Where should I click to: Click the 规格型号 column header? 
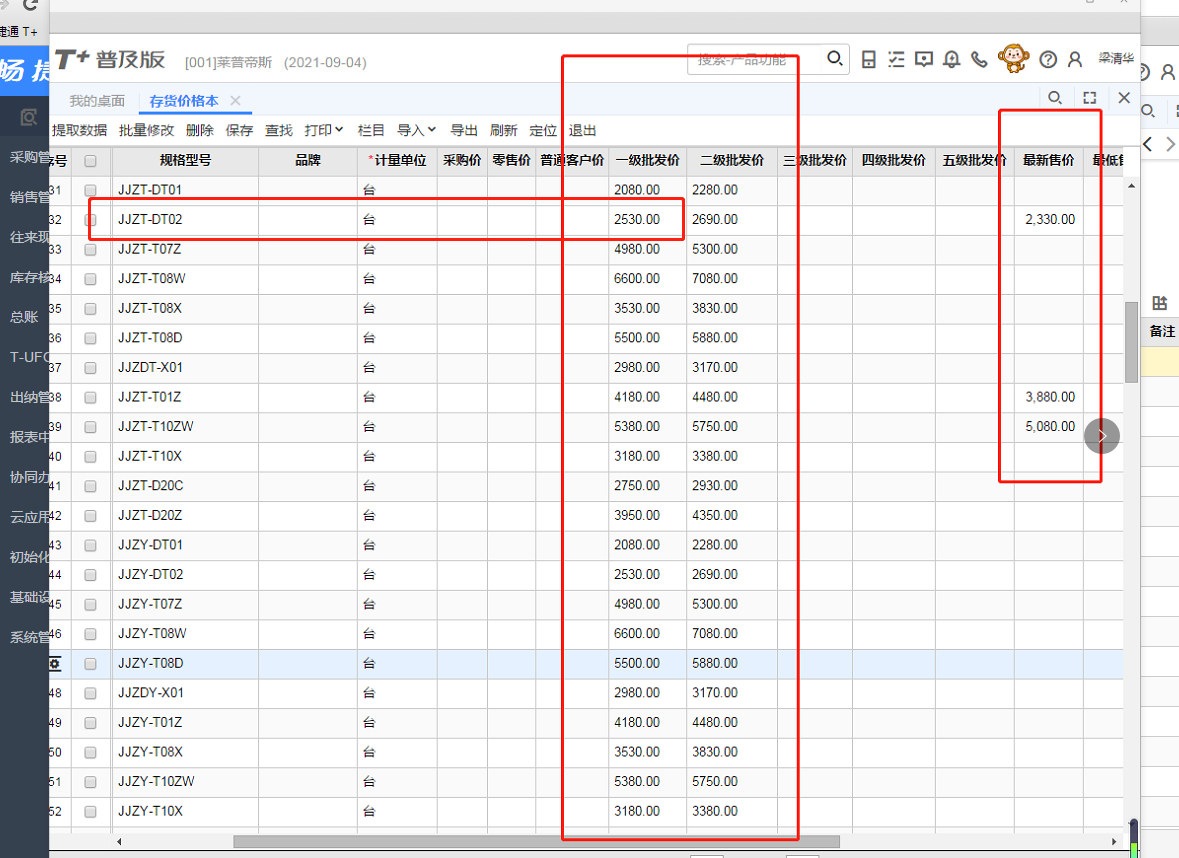click(185, 161)
